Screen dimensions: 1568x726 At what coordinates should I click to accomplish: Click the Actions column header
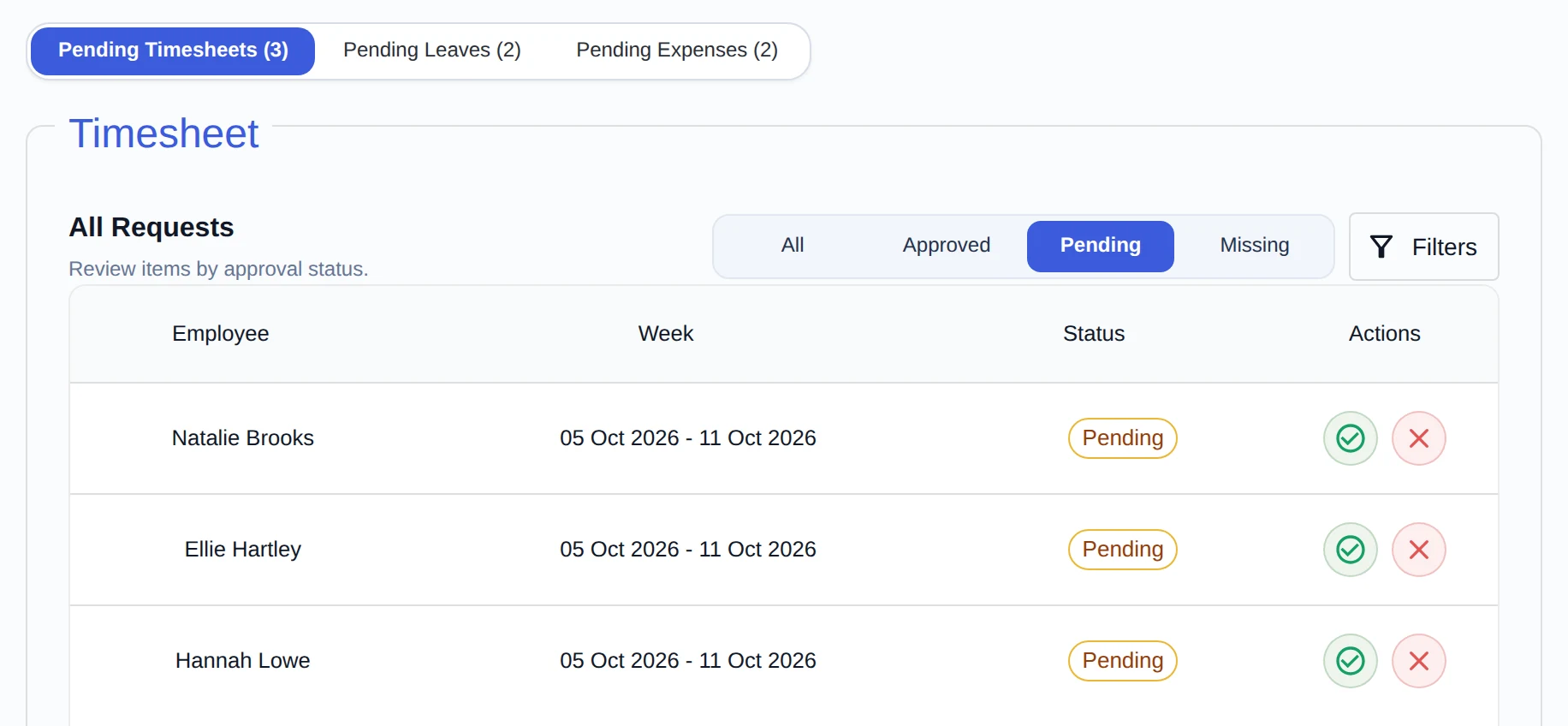pyautogui.click(x=1385, y=334)
